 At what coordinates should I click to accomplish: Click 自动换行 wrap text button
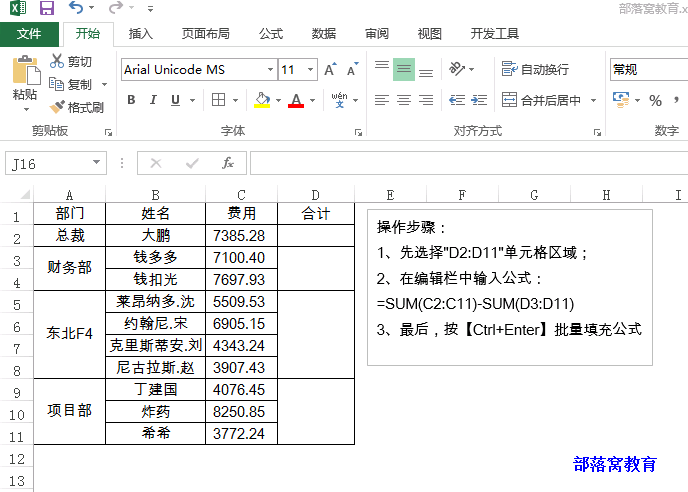(535, 69)
